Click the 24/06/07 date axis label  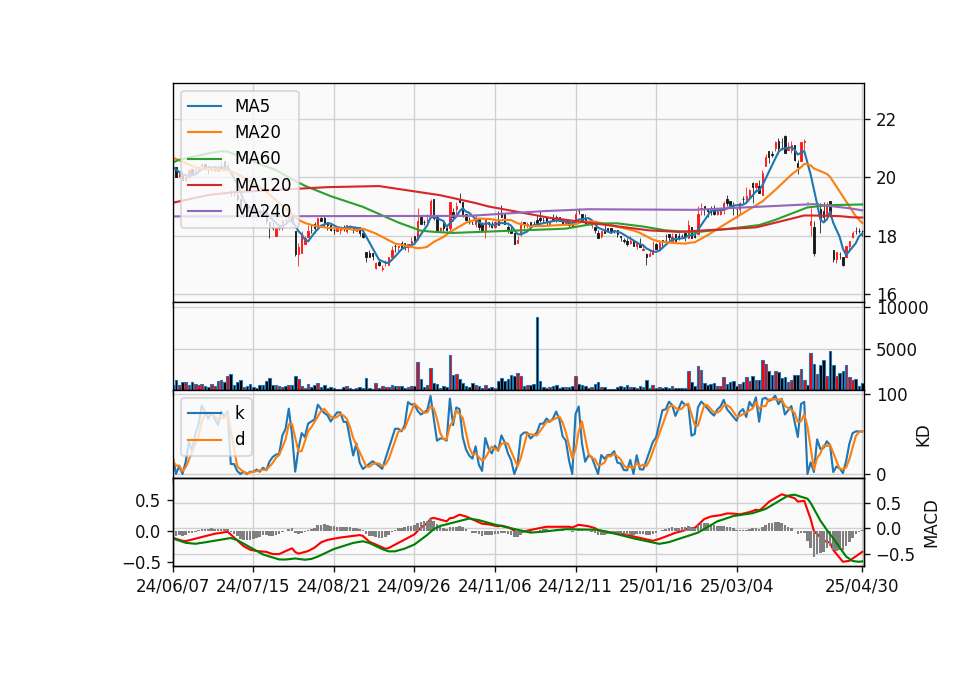(173, 586)
